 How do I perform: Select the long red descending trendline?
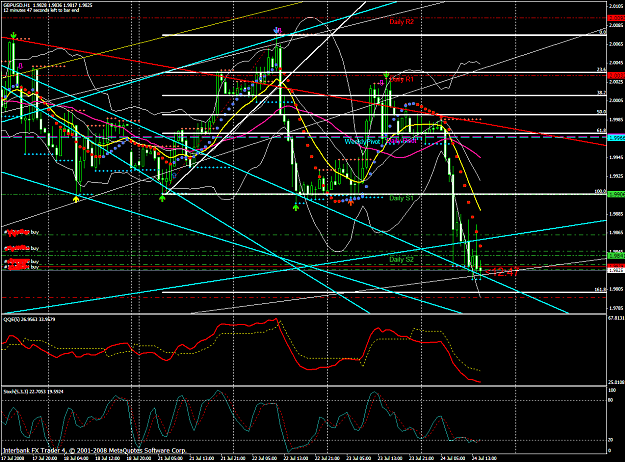point(303,90)
